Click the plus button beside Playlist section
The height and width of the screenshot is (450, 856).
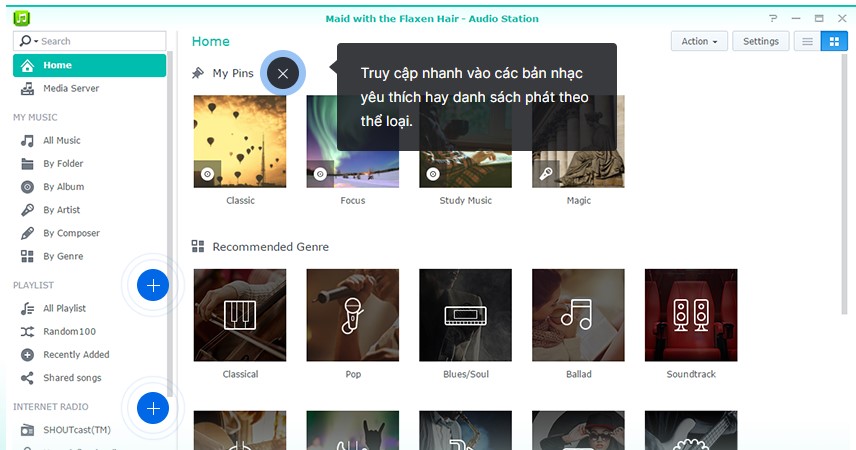[153, 286]
